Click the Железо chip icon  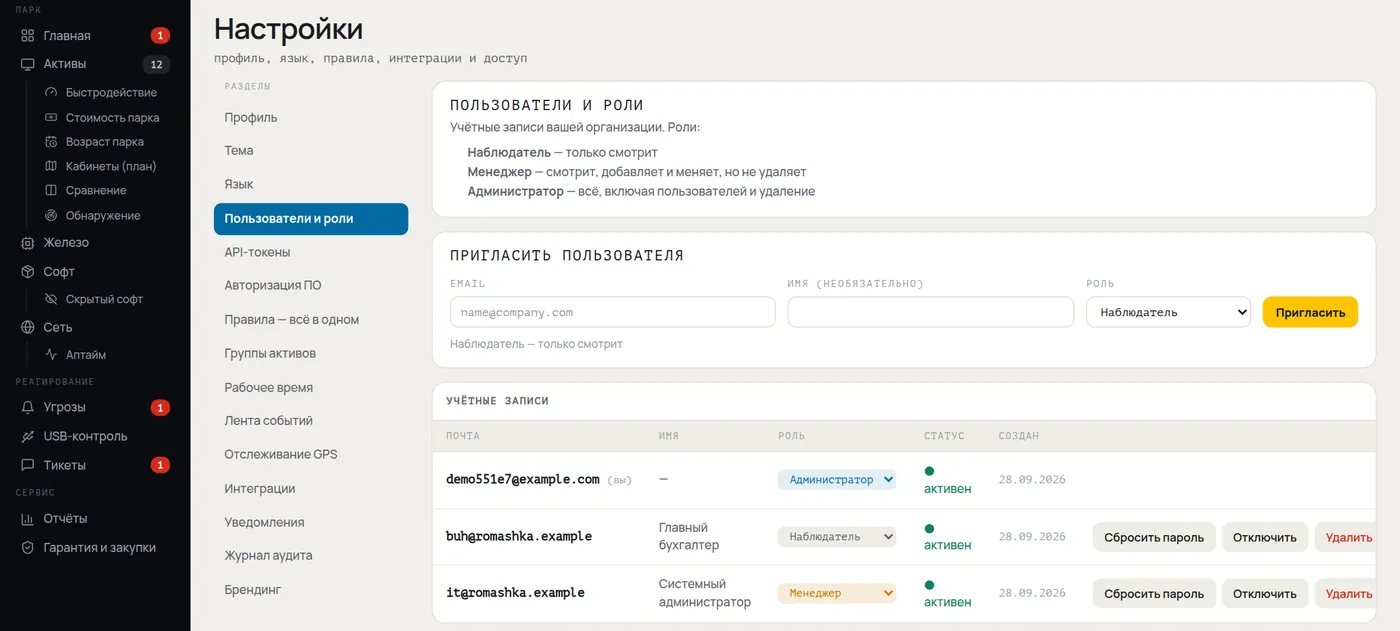pos(27,243)
